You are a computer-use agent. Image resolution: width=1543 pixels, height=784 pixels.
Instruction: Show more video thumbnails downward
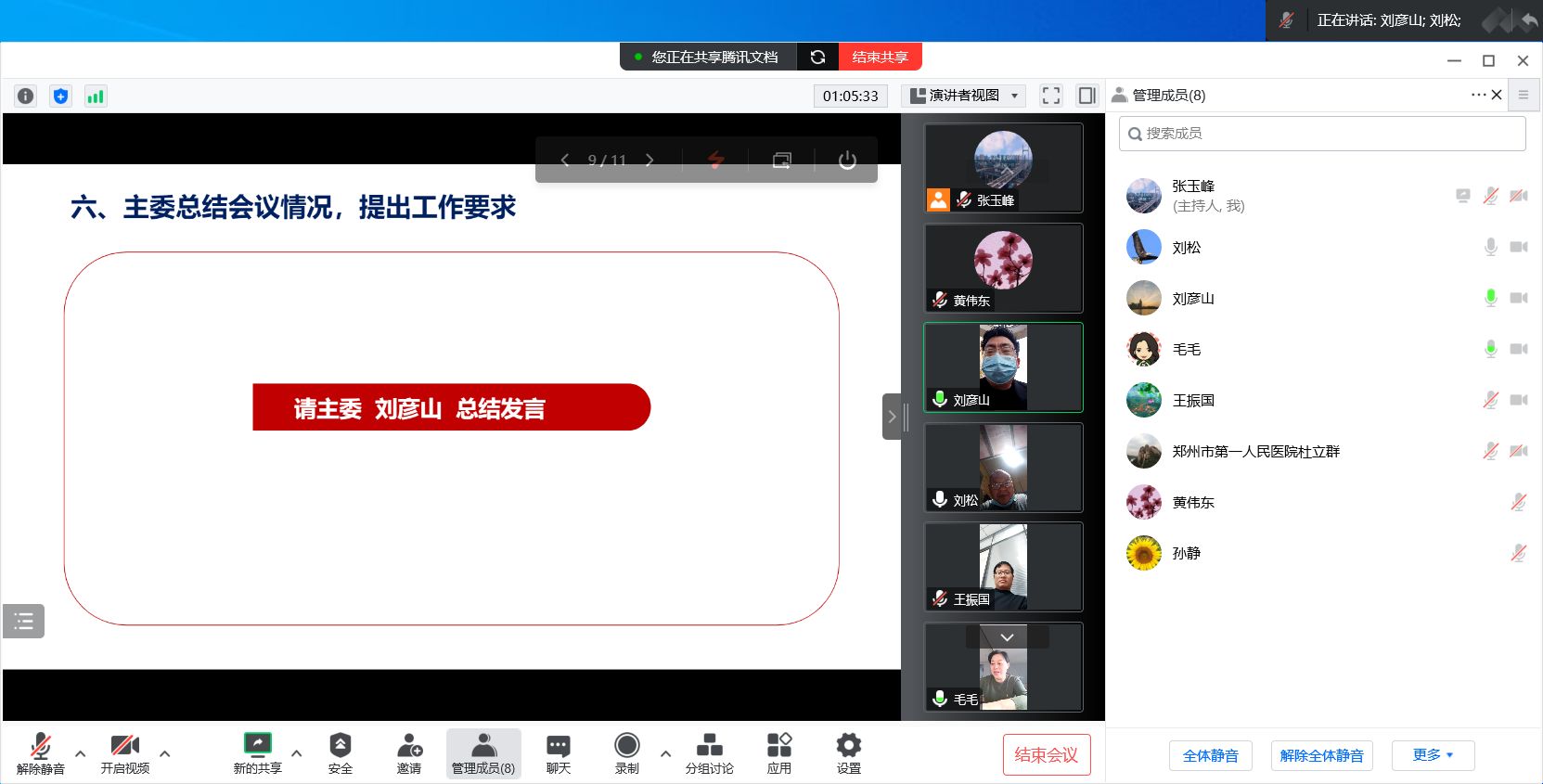(1008, 636)
